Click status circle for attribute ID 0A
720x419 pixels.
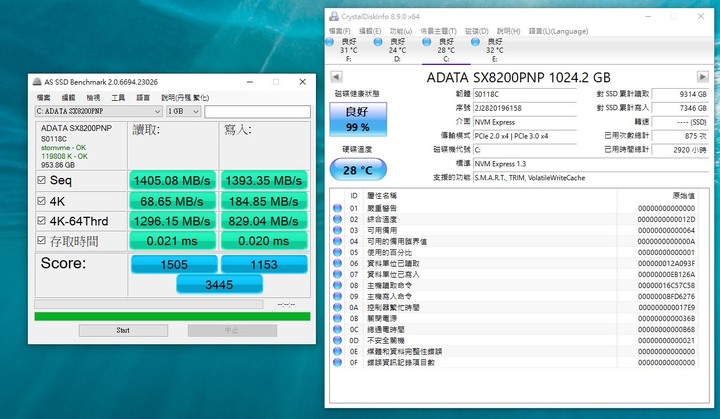pyautogui.click(x=338, y=307)
